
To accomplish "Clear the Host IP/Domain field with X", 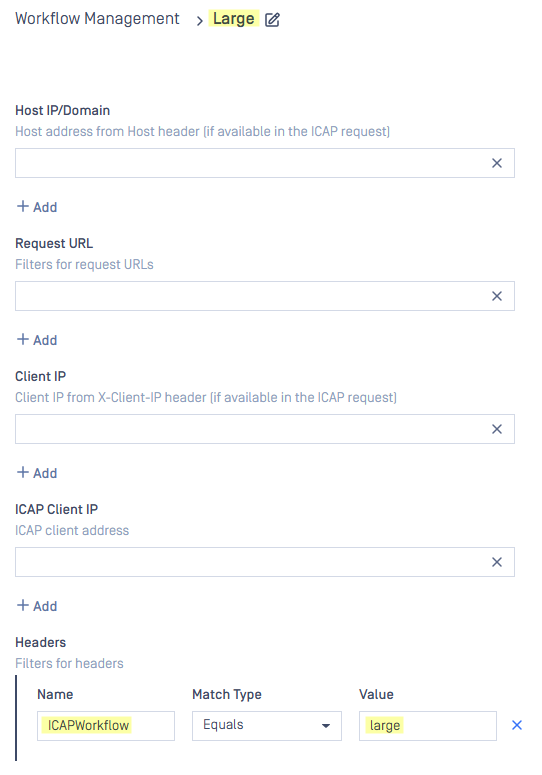I will [x=497, y=163].
